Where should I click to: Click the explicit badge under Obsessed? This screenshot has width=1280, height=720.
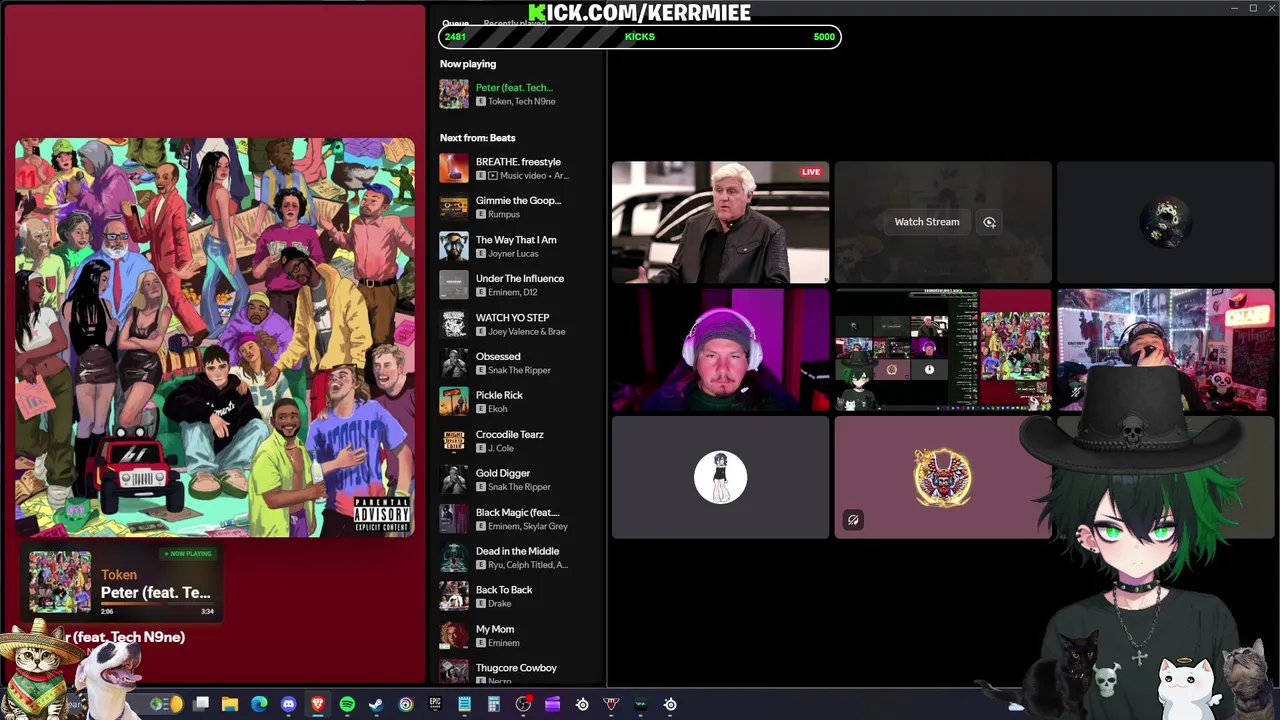tap(481, 370)
